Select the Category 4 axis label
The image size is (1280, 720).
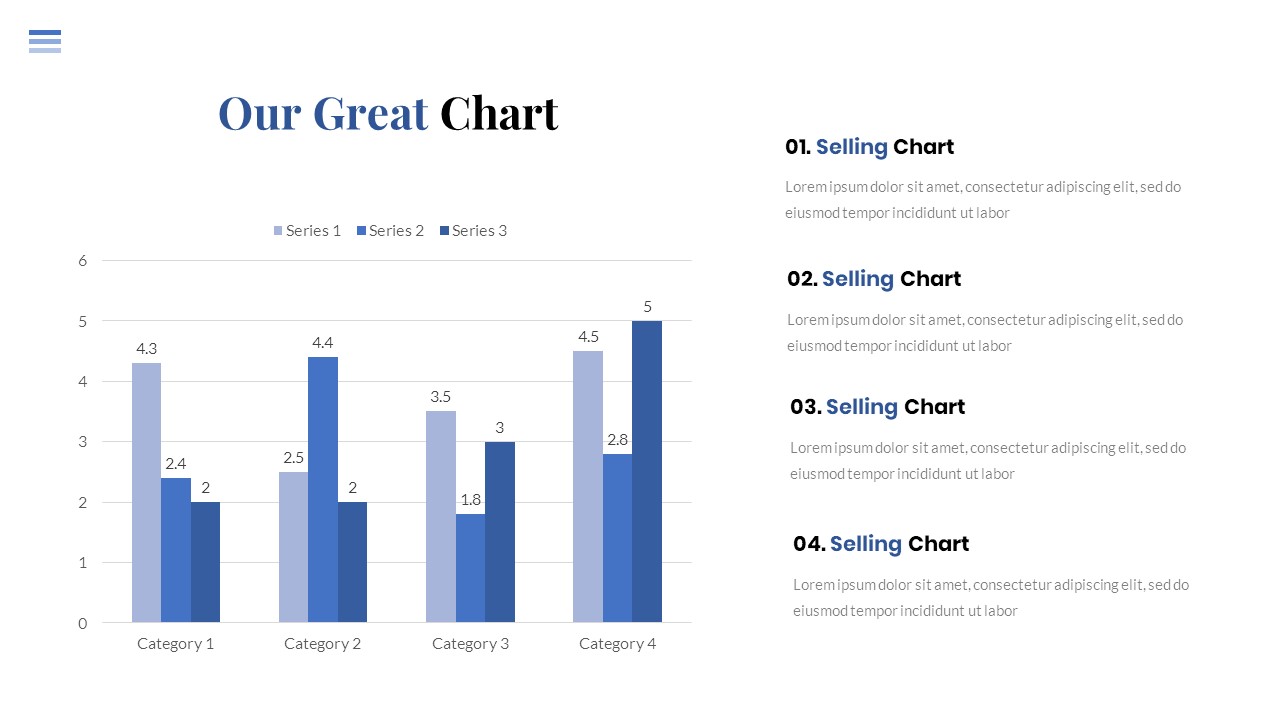point(617,644)
